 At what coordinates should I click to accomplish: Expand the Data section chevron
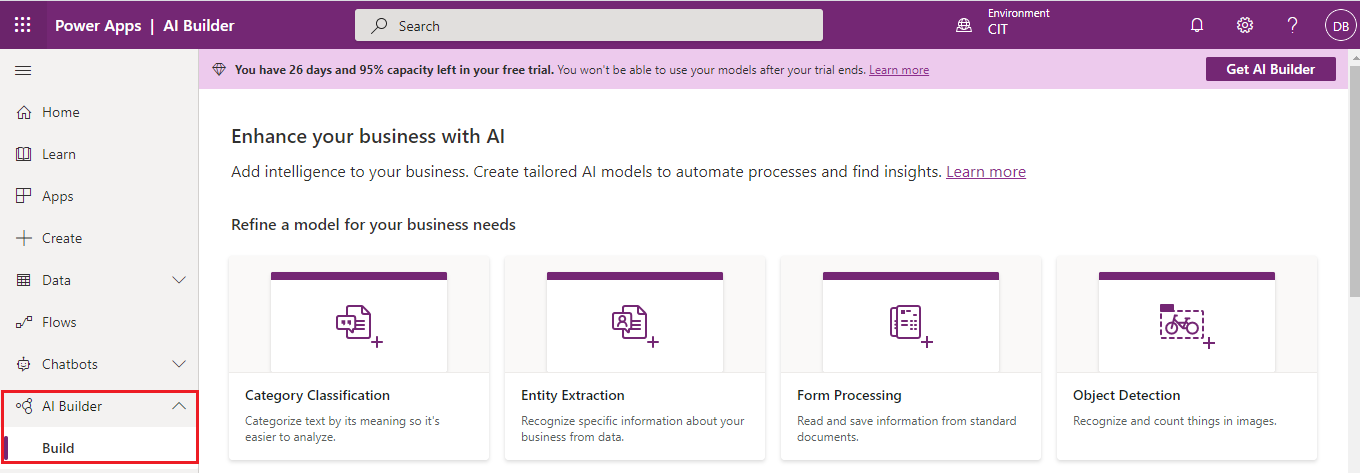[180, 280]
